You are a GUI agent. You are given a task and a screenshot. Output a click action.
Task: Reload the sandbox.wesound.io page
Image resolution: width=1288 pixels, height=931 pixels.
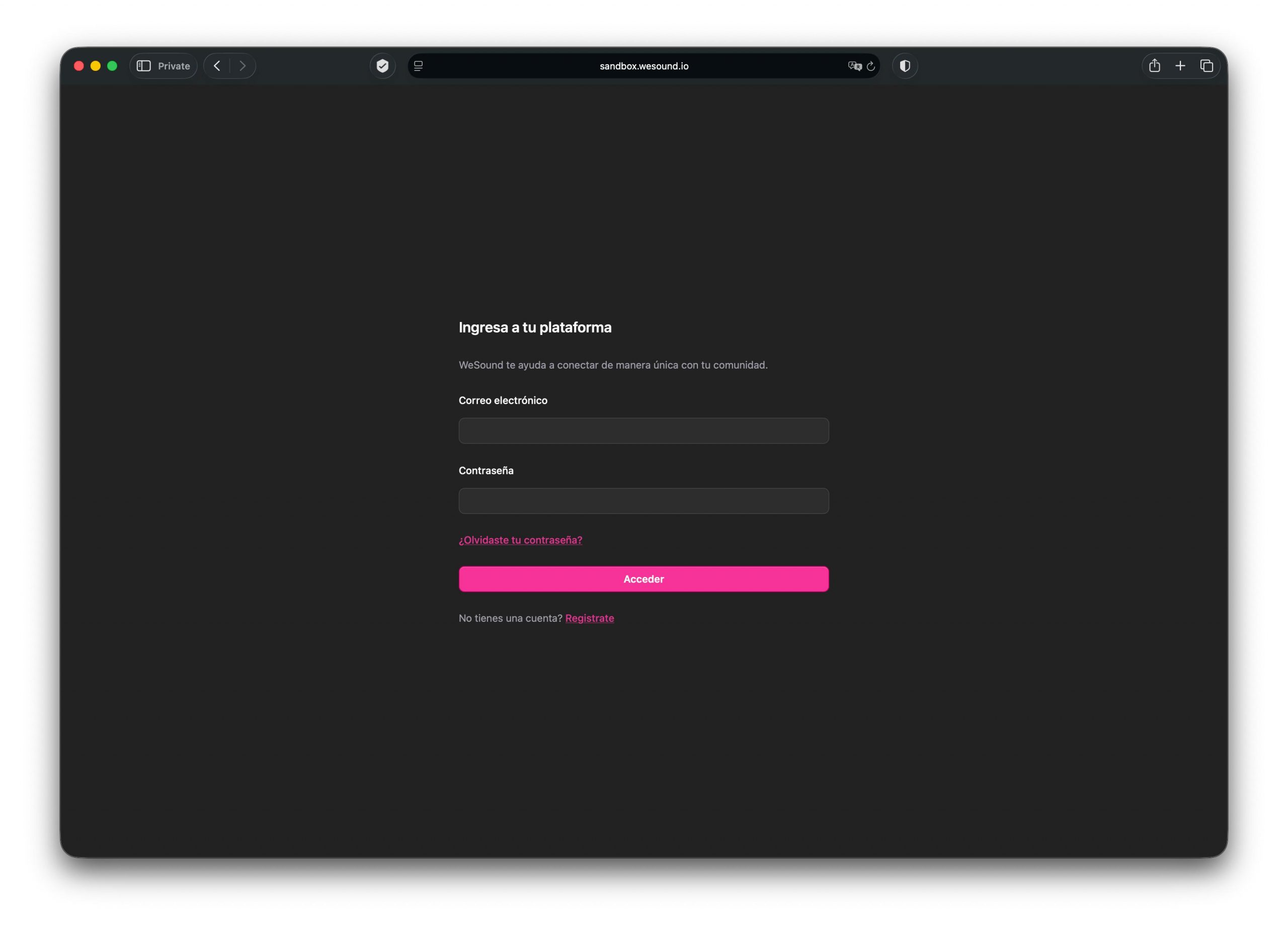tap(872, 66)
